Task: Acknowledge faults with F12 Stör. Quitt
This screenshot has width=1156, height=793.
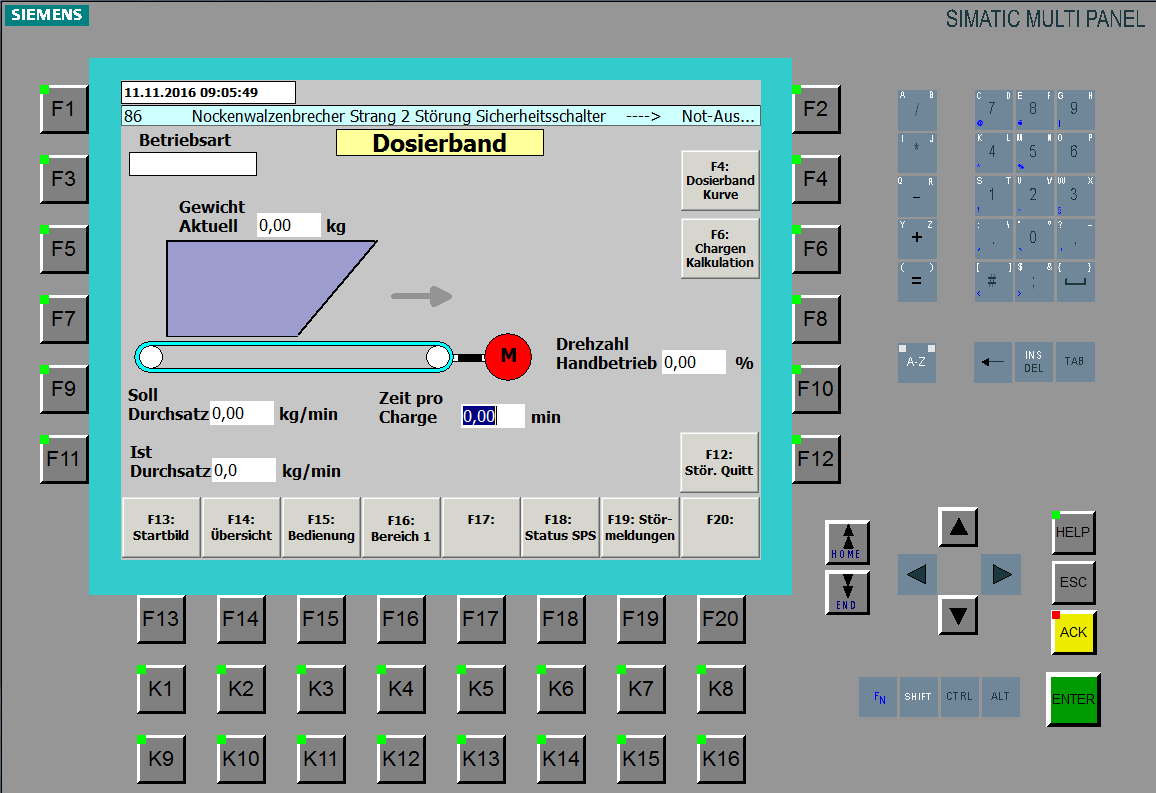Action: click(719, 462)
